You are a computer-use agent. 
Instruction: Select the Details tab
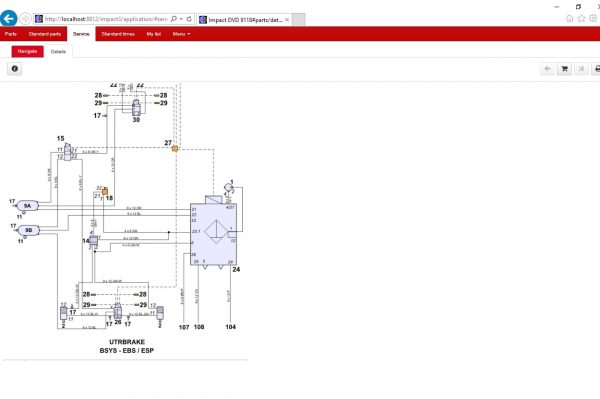(x=58, y=52)
